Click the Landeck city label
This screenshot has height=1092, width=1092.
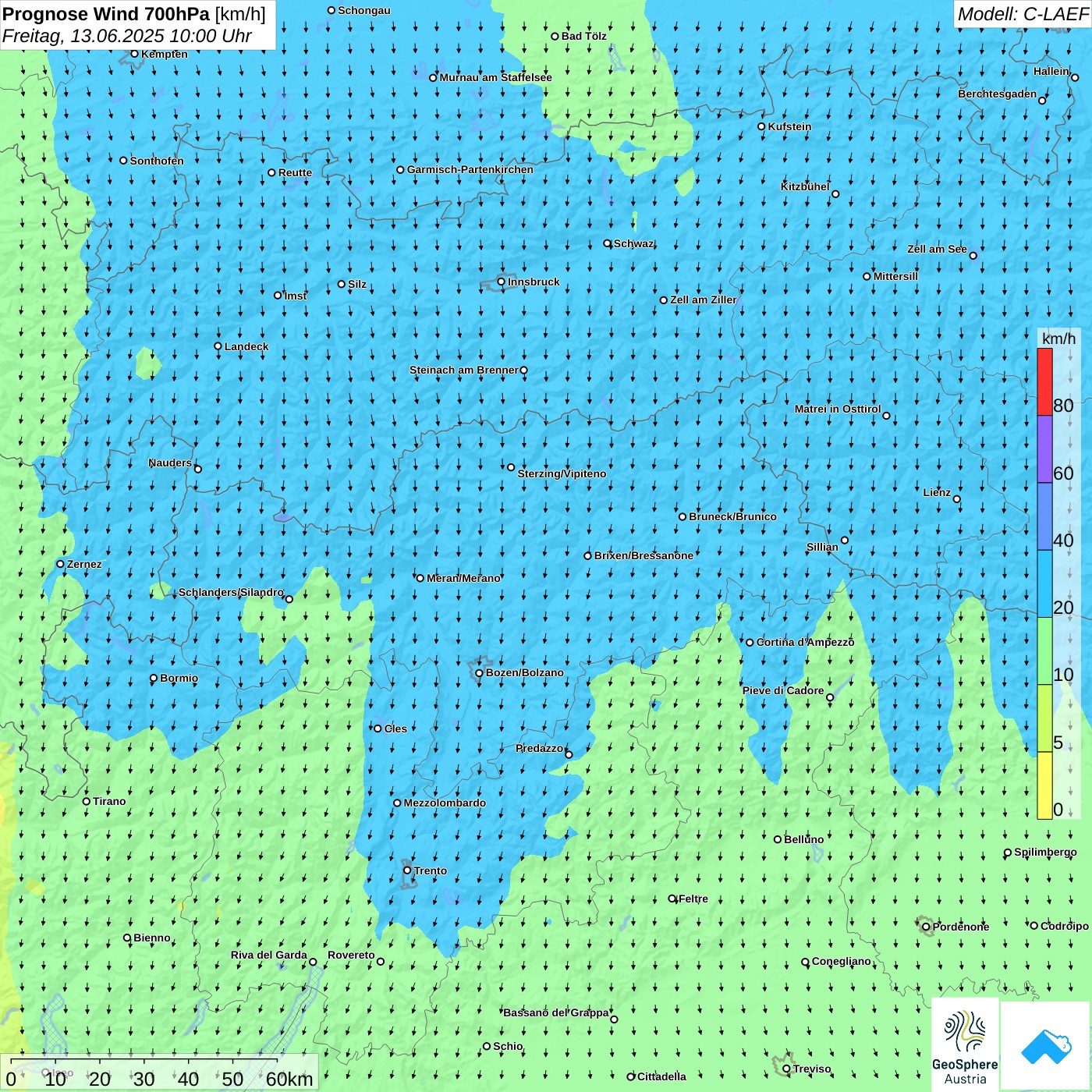[x=246, y=346]
